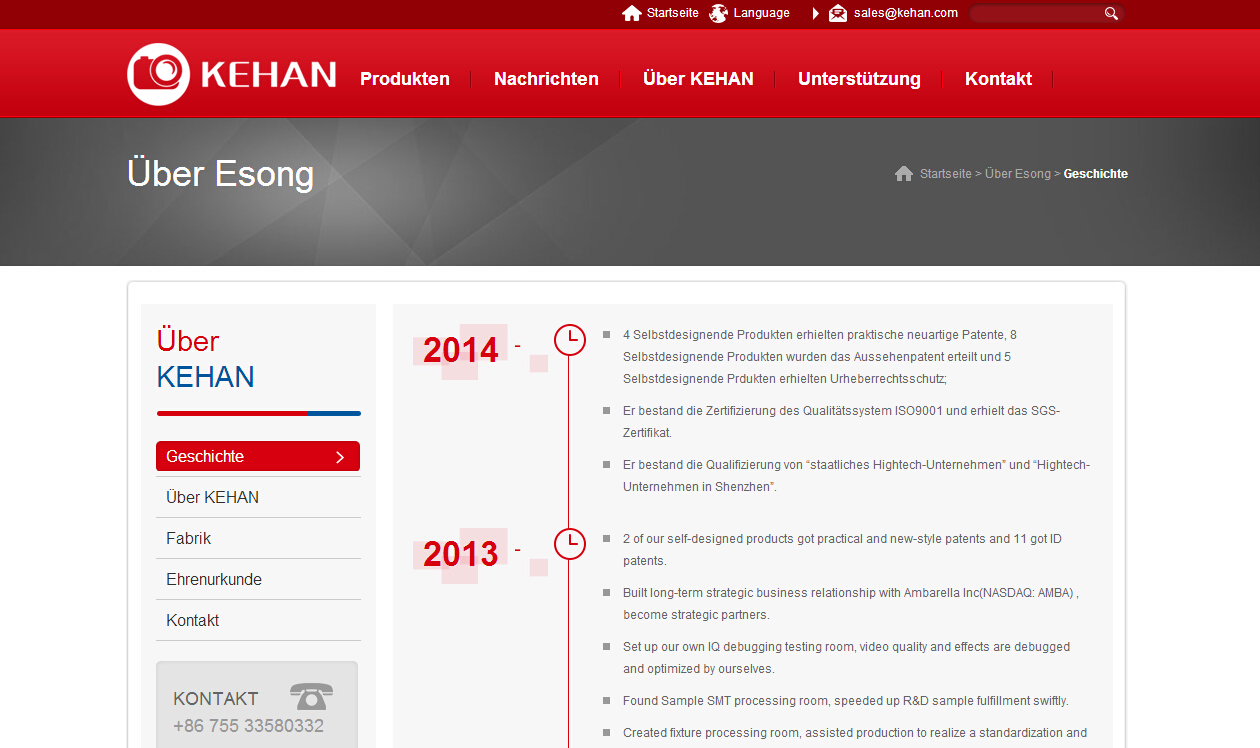Open the Über KEHAN navigation menu
The height and width of the screenshot is (748, 1260).
698,79
